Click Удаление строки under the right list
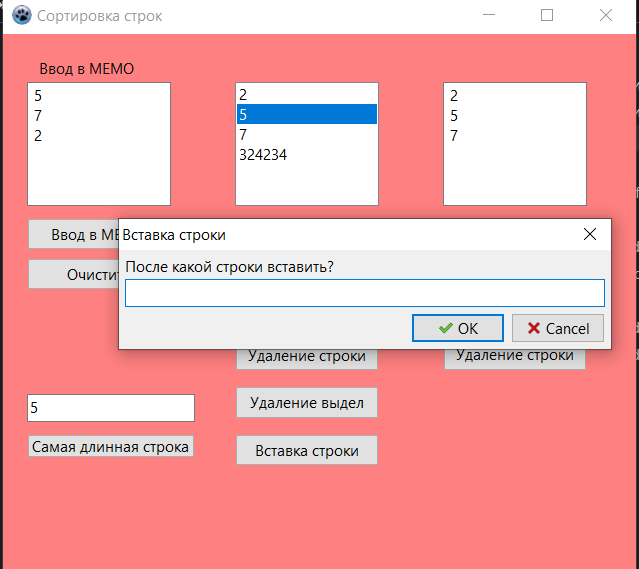The image size is (639, 569). [515, 359]
